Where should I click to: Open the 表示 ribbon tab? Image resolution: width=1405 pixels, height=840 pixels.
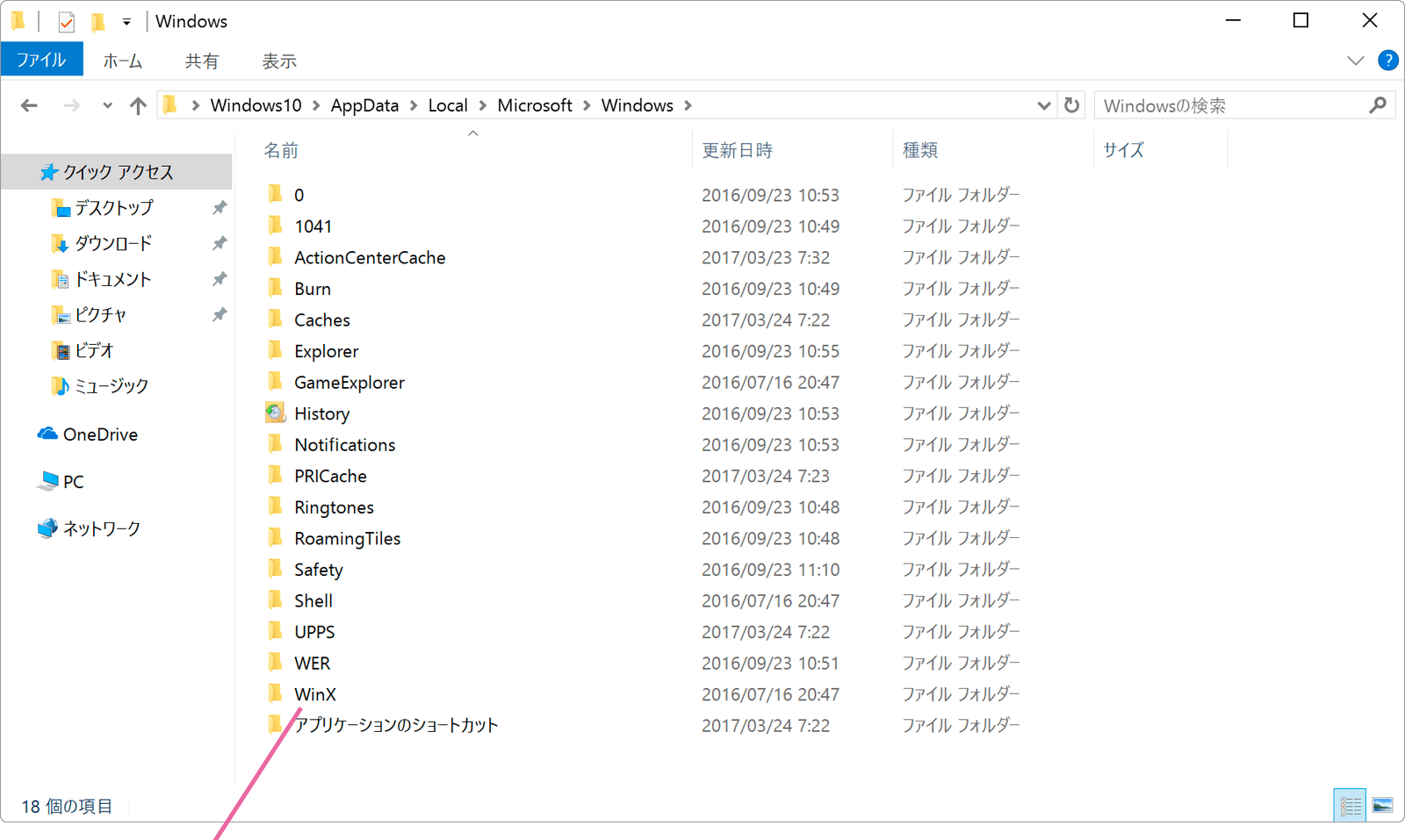(x=279, y=61)
